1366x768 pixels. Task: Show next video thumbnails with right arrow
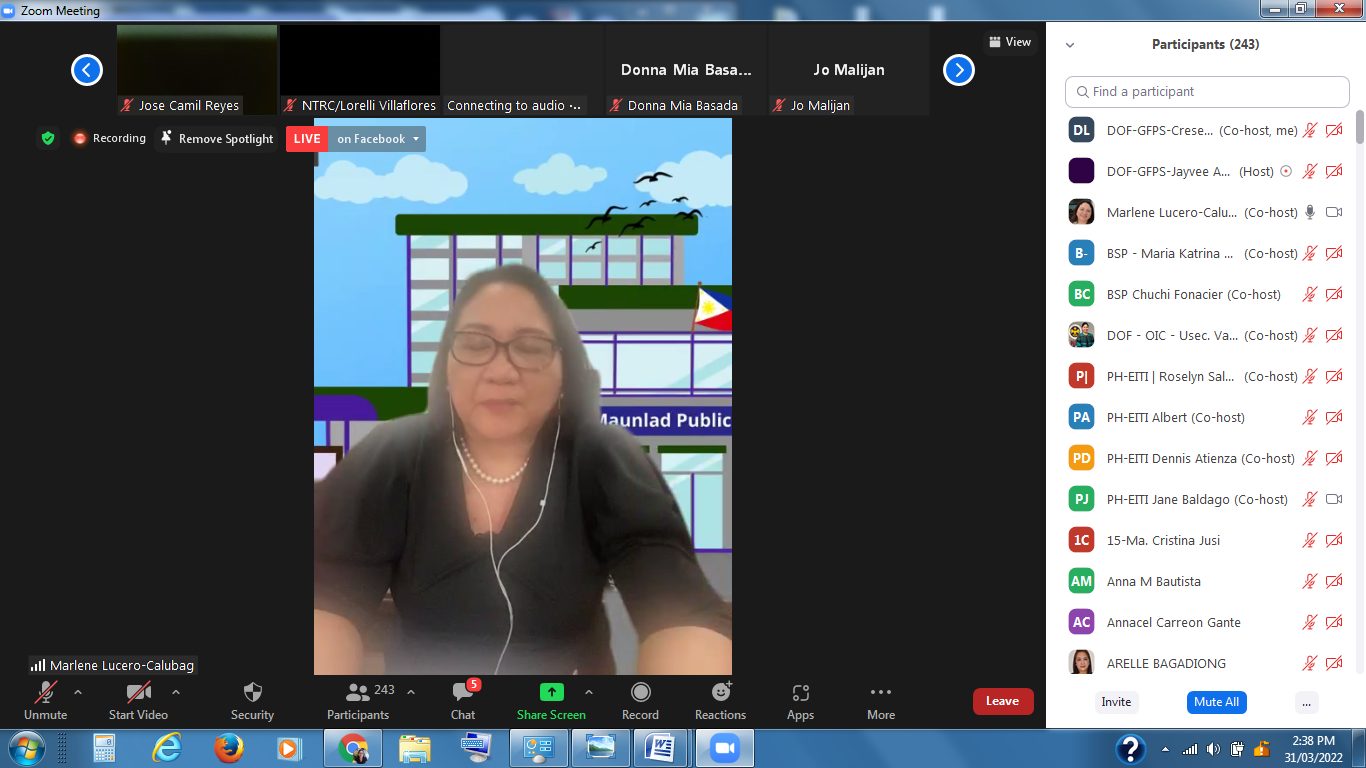(959, 69)
